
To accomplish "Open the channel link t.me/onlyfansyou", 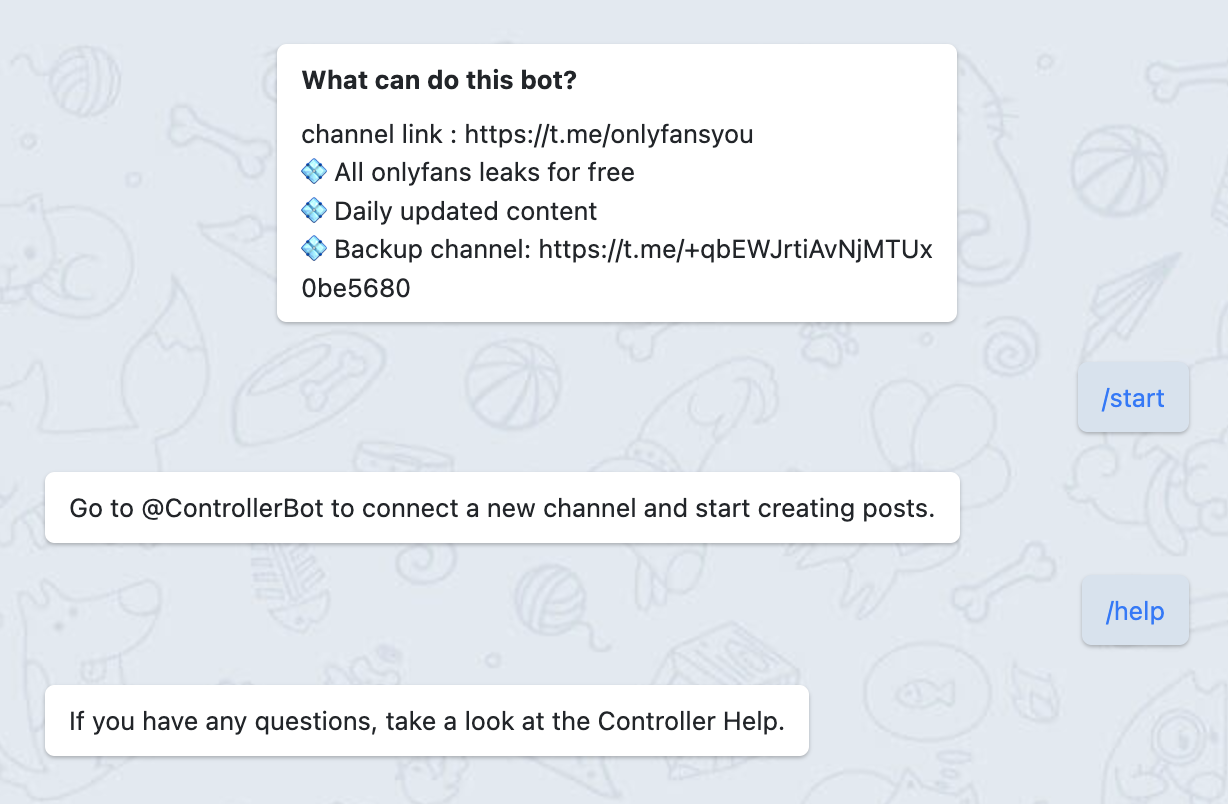I will pos(612,134).
